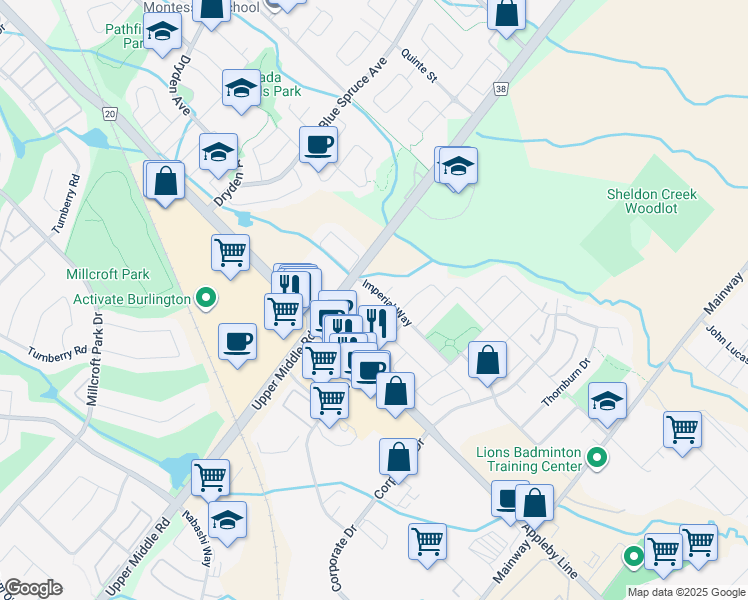Open the grocery cart marker east of Thornburn Dr
This screenshot has width=748, height=600.
(682, 430)
